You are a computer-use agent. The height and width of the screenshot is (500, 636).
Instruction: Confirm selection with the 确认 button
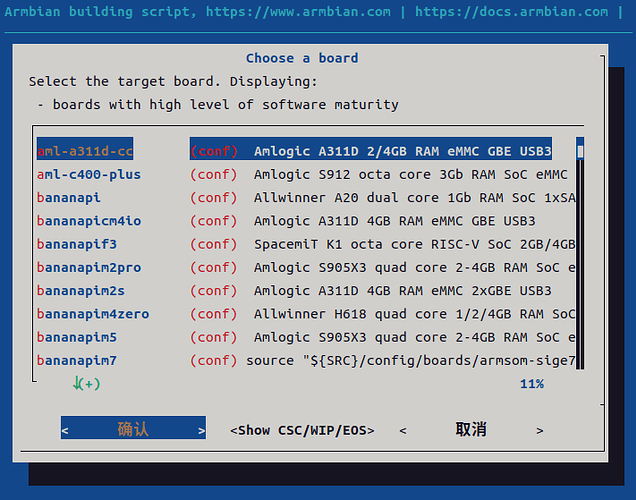pos(133,428)
